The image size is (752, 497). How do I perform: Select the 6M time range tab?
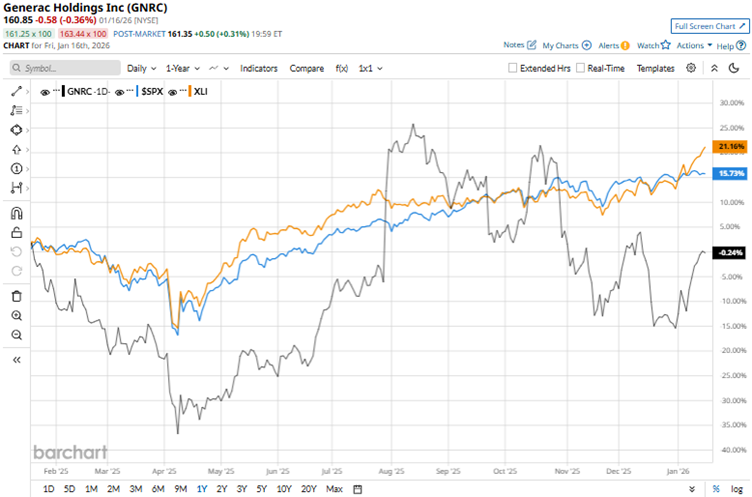point(158,489)
